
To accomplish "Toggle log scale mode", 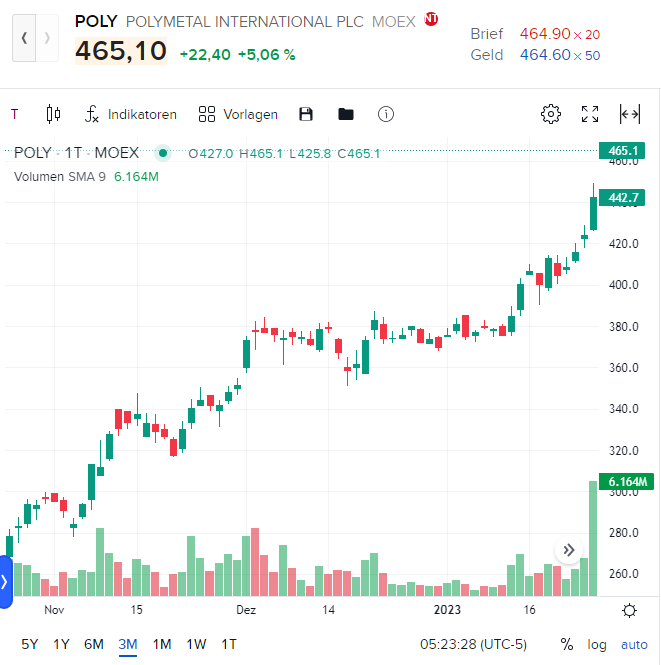I will (x=597, y=644).
